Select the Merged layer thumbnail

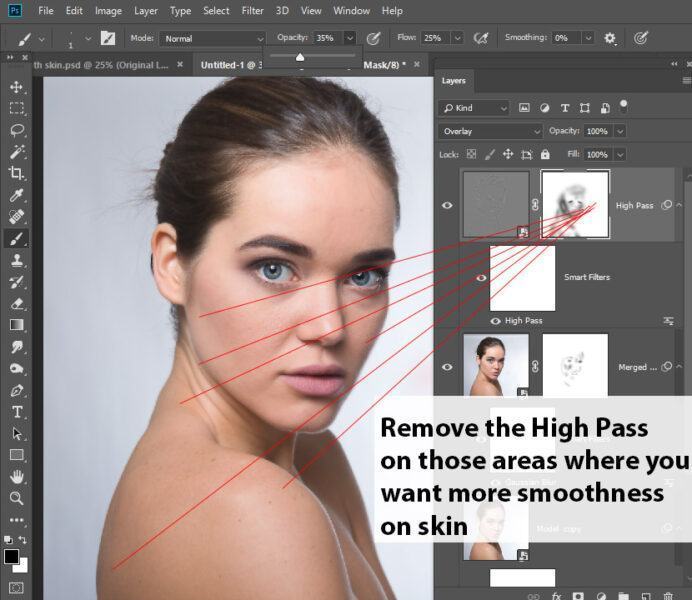tap(496, 366)
